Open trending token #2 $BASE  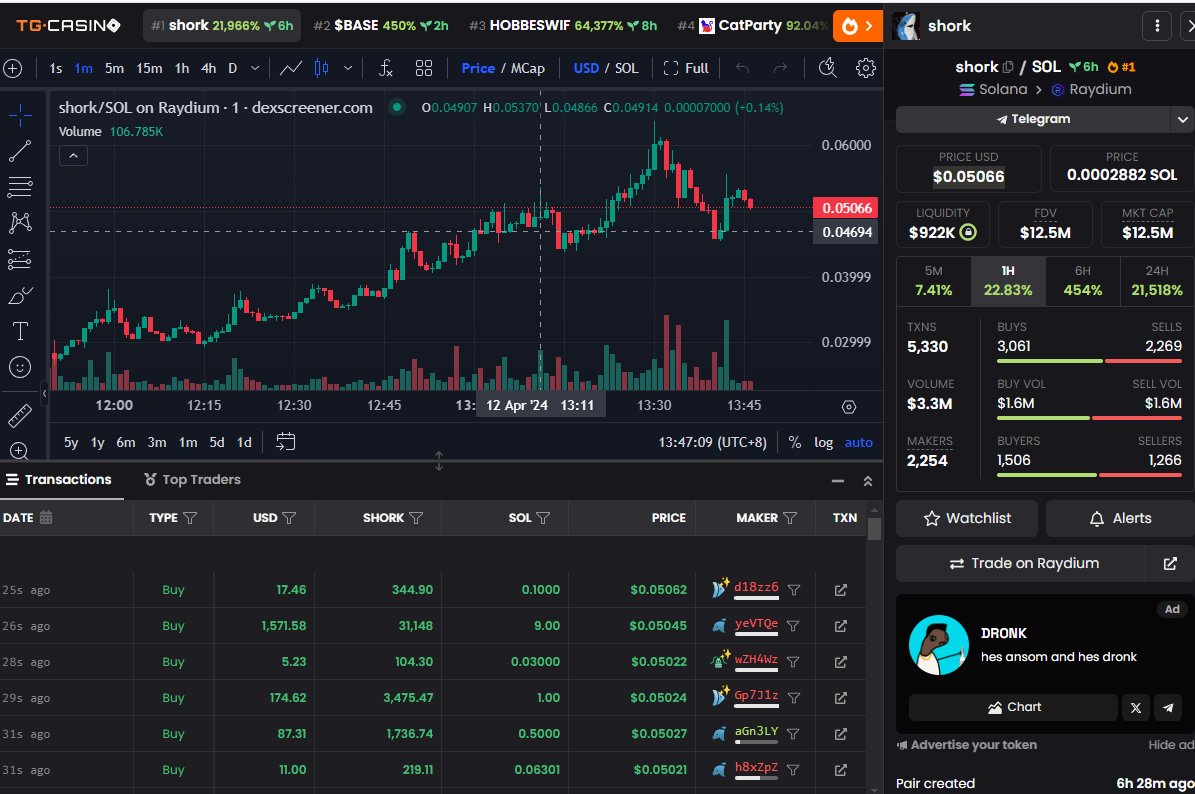pyautogui.click(x=380, y=26)
